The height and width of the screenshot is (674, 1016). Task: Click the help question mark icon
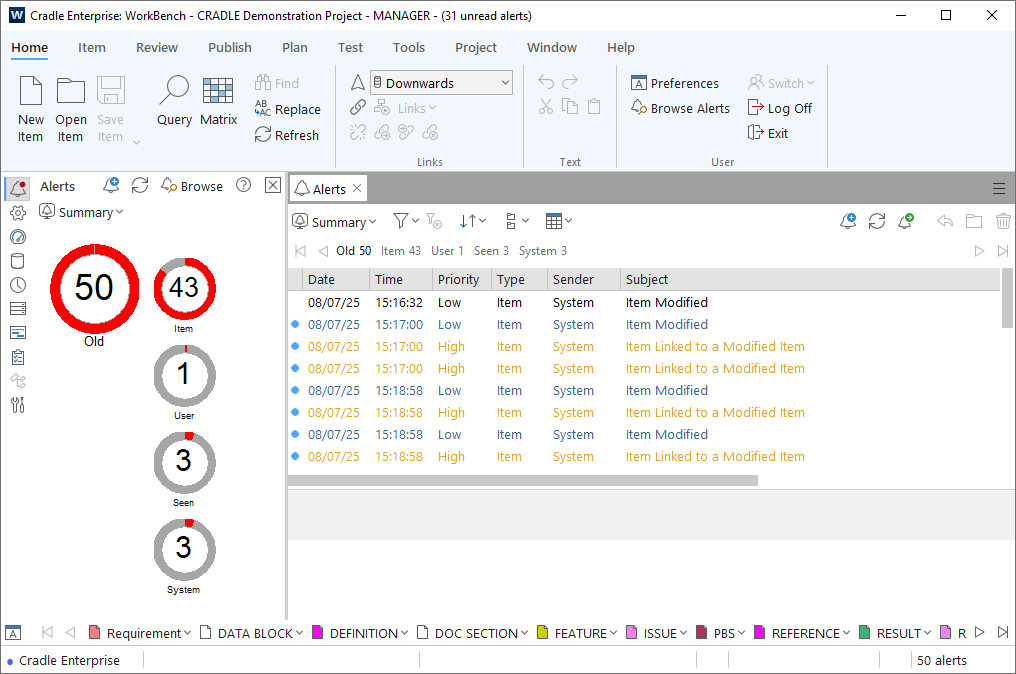244,185
